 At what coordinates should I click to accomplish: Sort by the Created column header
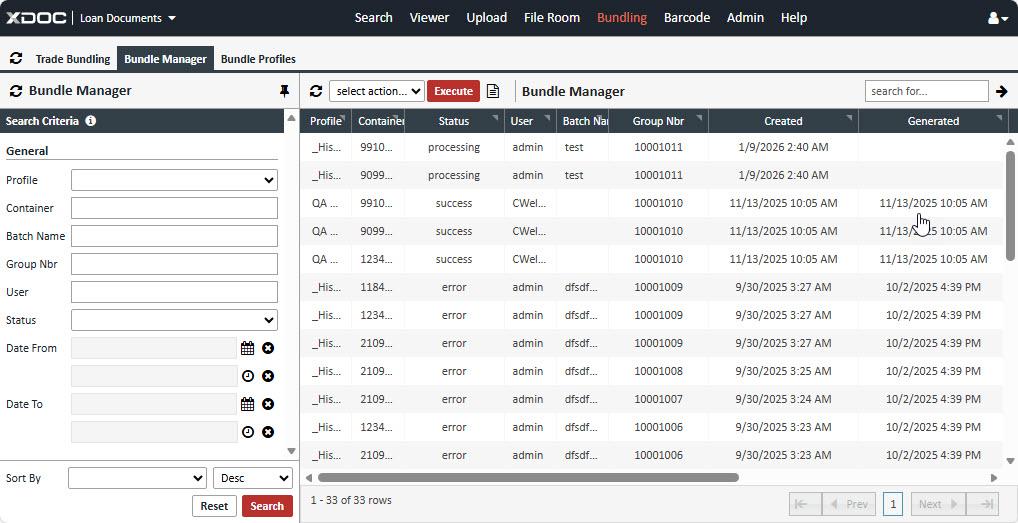pyautogui.click(x=782, y=121)
